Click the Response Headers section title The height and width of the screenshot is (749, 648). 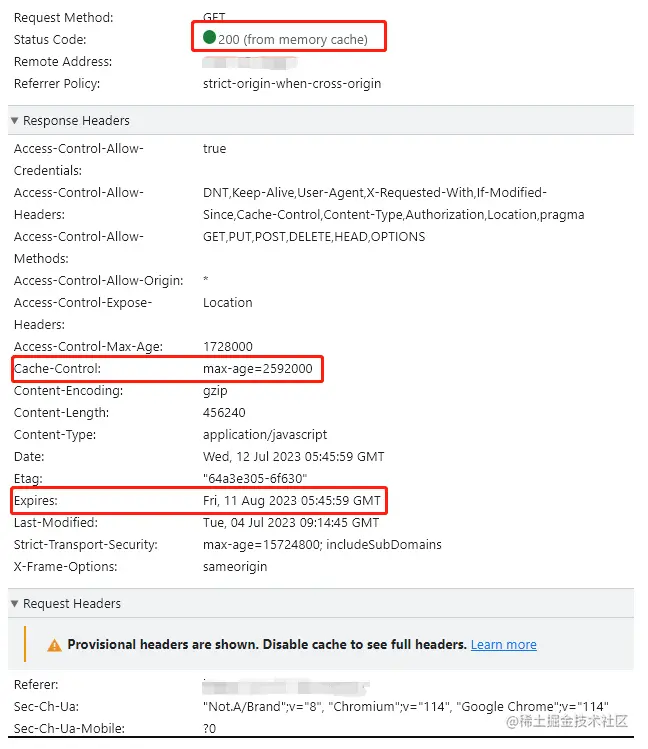tap(76, 121)
